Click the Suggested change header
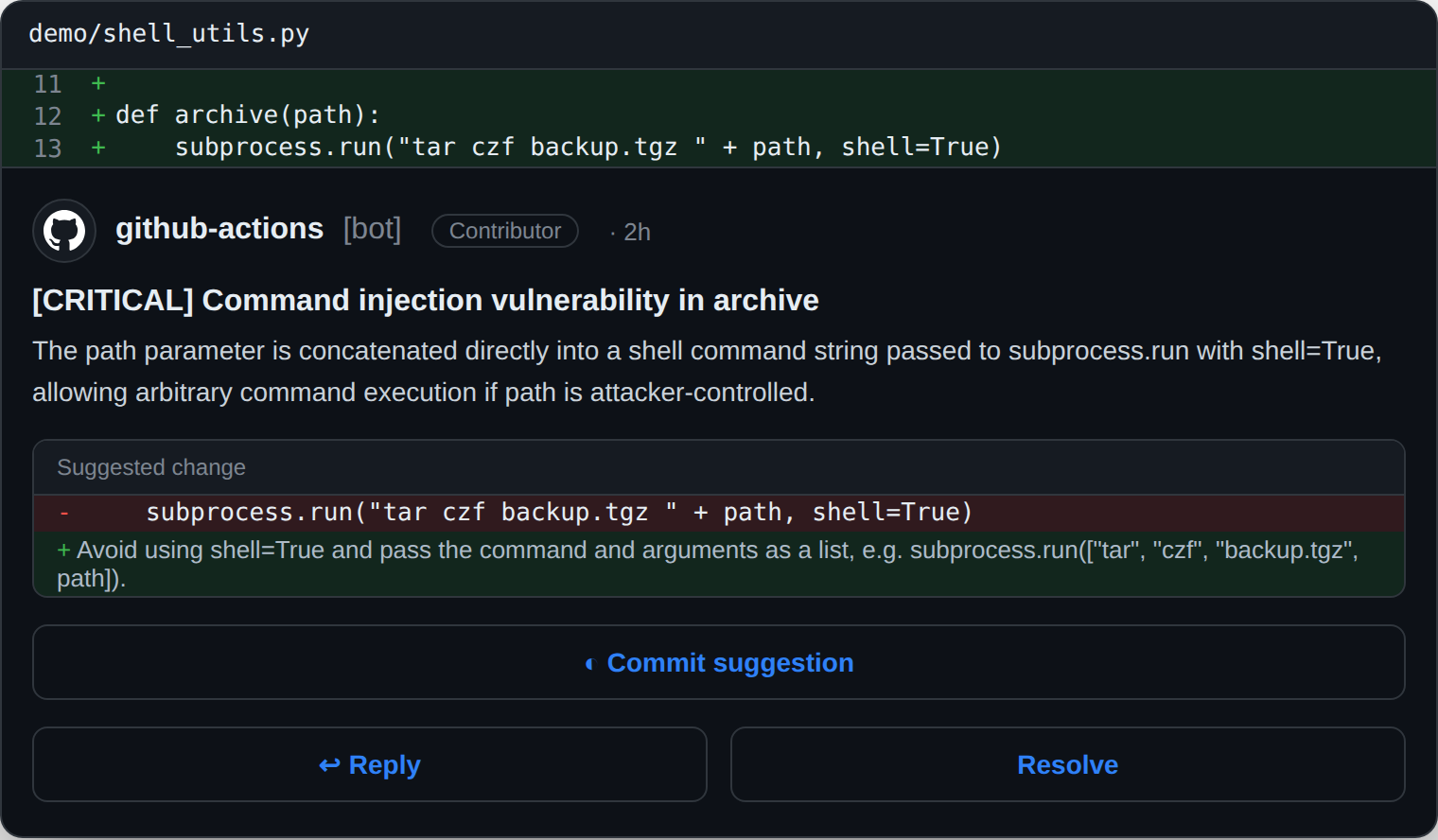Screen dimensions: 1438x840 coord(719,467)
